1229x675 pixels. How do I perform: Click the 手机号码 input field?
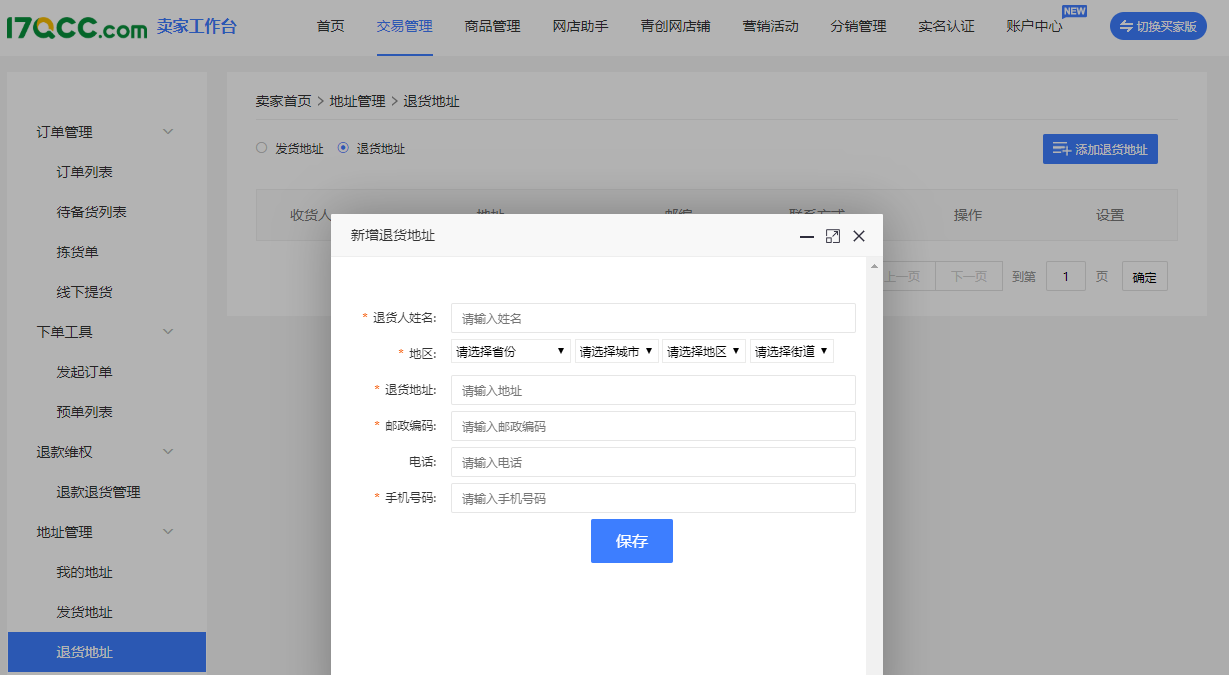click(x=653, y=498)
